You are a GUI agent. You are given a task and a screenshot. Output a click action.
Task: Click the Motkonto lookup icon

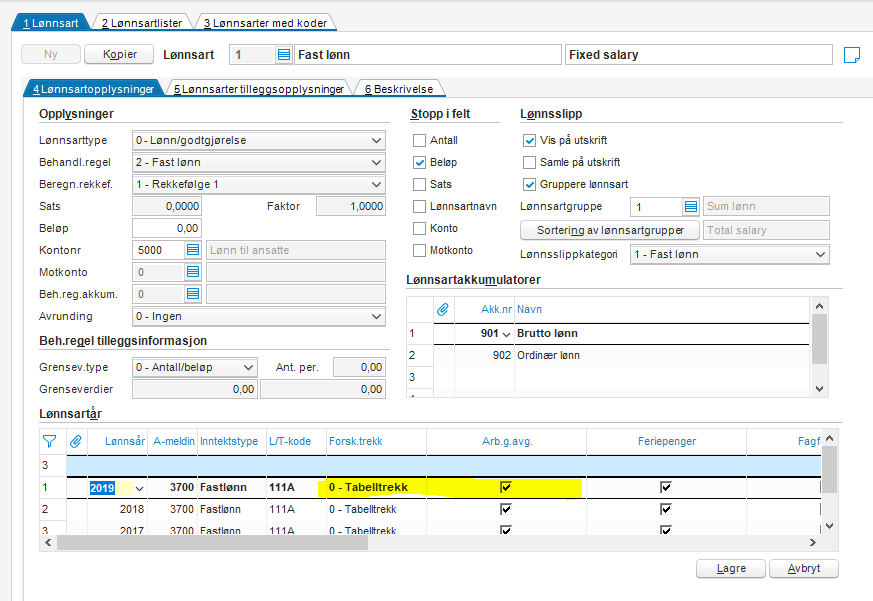(x=193, y=272)
